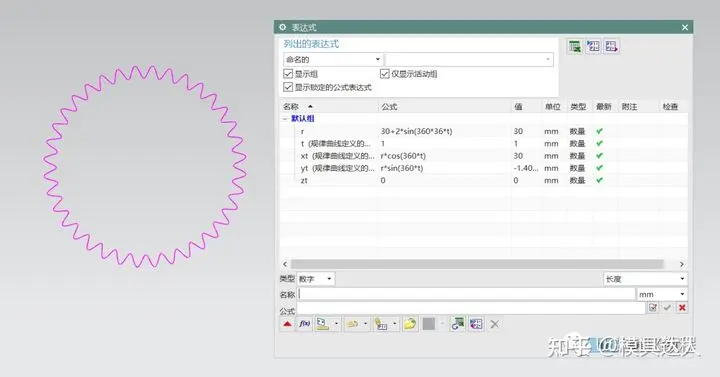Viewport: 720px width, 377px height.
Task: Close the 表达式 dialog
Action: (685, 28)
